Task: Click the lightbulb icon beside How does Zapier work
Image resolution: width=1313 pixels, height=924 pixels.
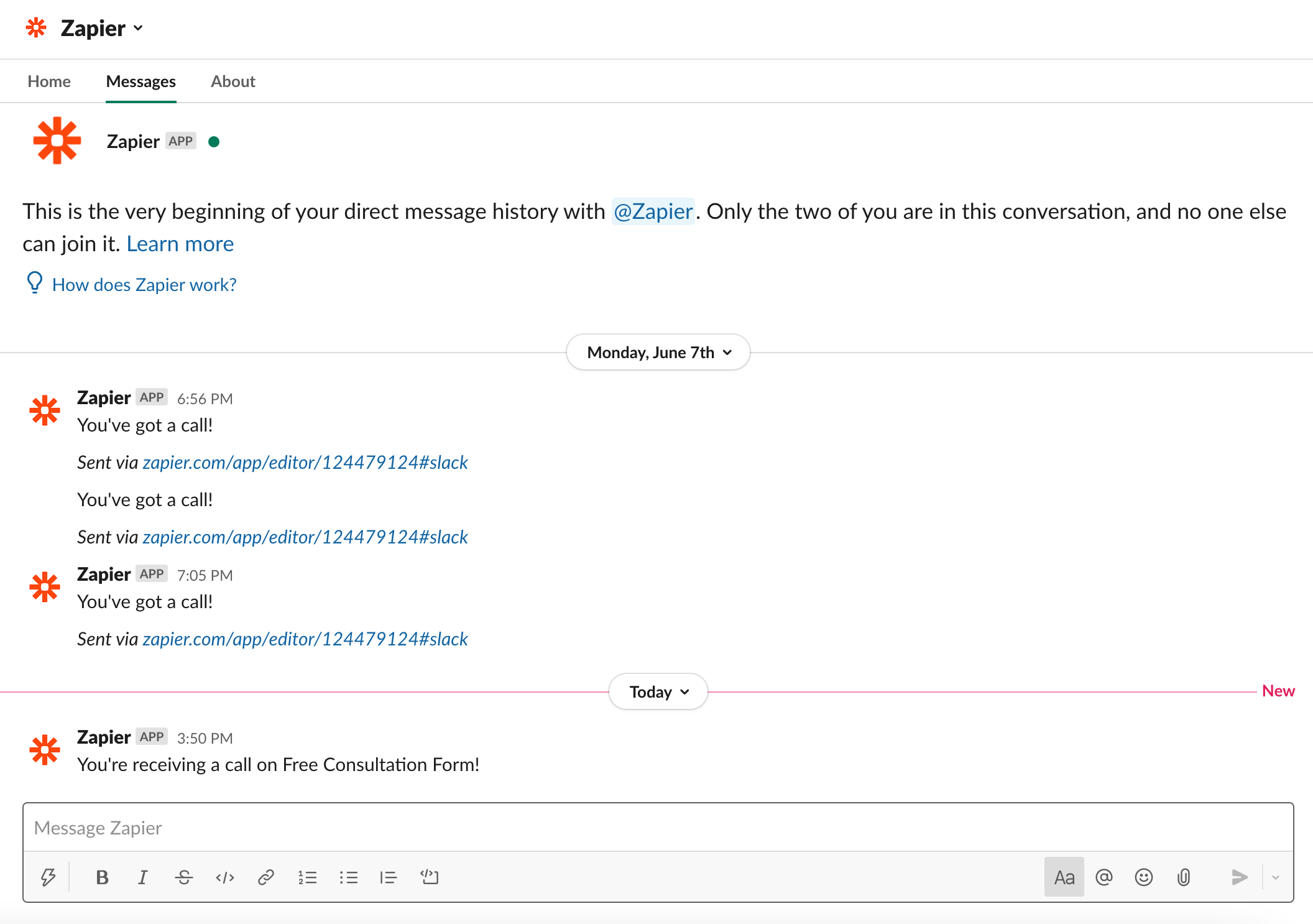Action: click(35, 283)
